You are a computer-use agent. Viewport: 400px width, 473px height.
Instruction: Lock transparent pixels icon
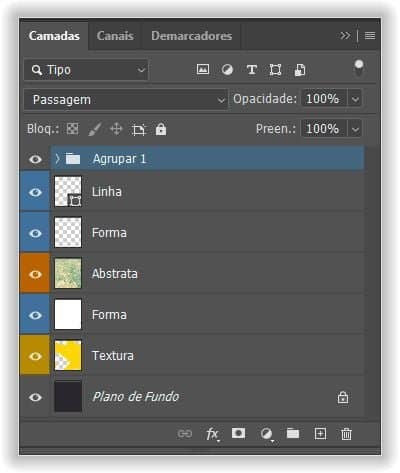point(72,129)
